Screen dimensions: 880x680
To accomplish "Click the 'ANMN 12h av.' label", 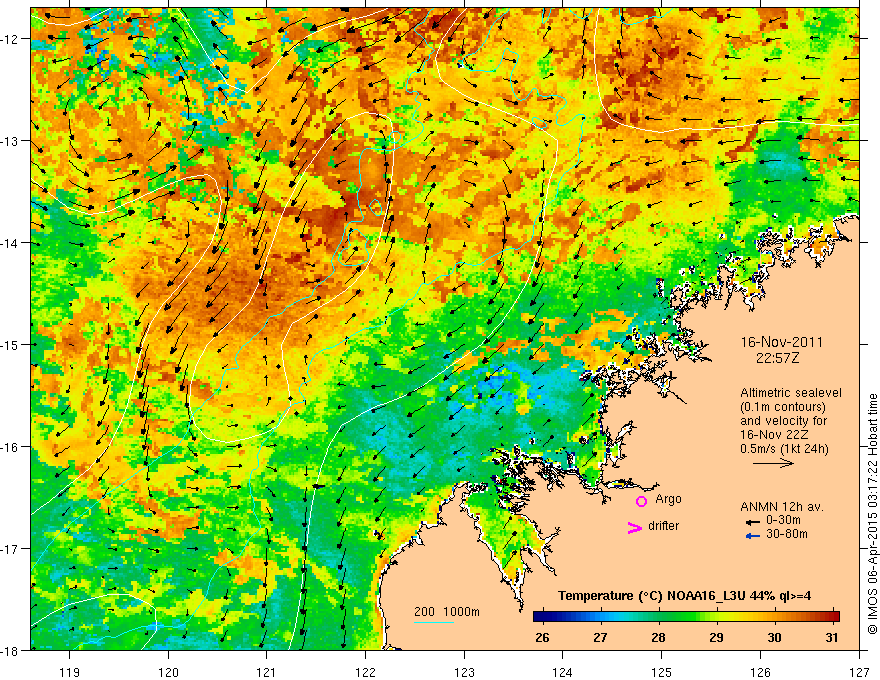I will [x=782, y=507].
